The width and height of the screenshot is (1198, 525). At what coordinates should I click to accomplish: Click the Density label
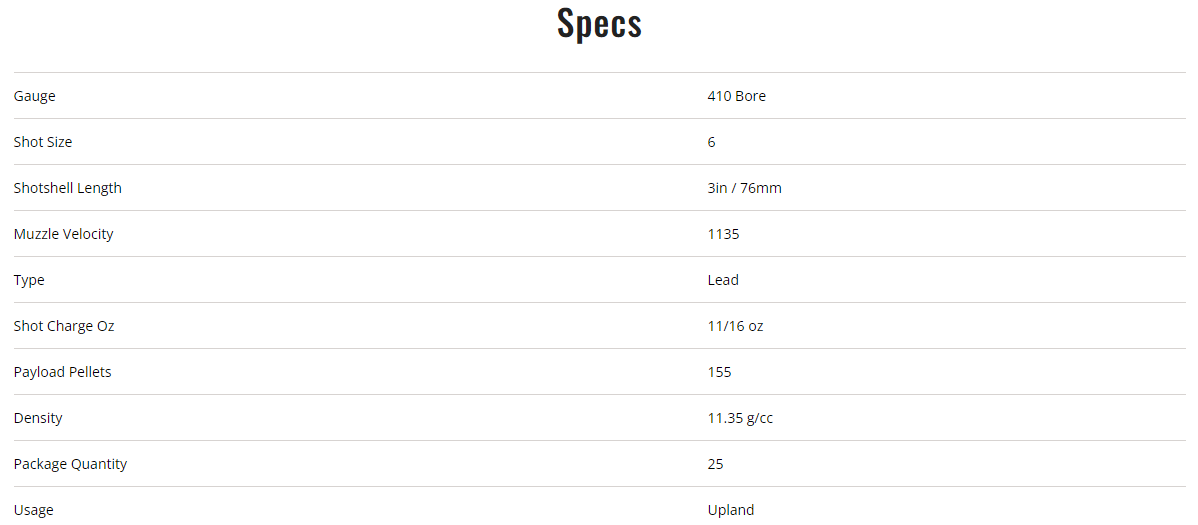pos(38,418)
